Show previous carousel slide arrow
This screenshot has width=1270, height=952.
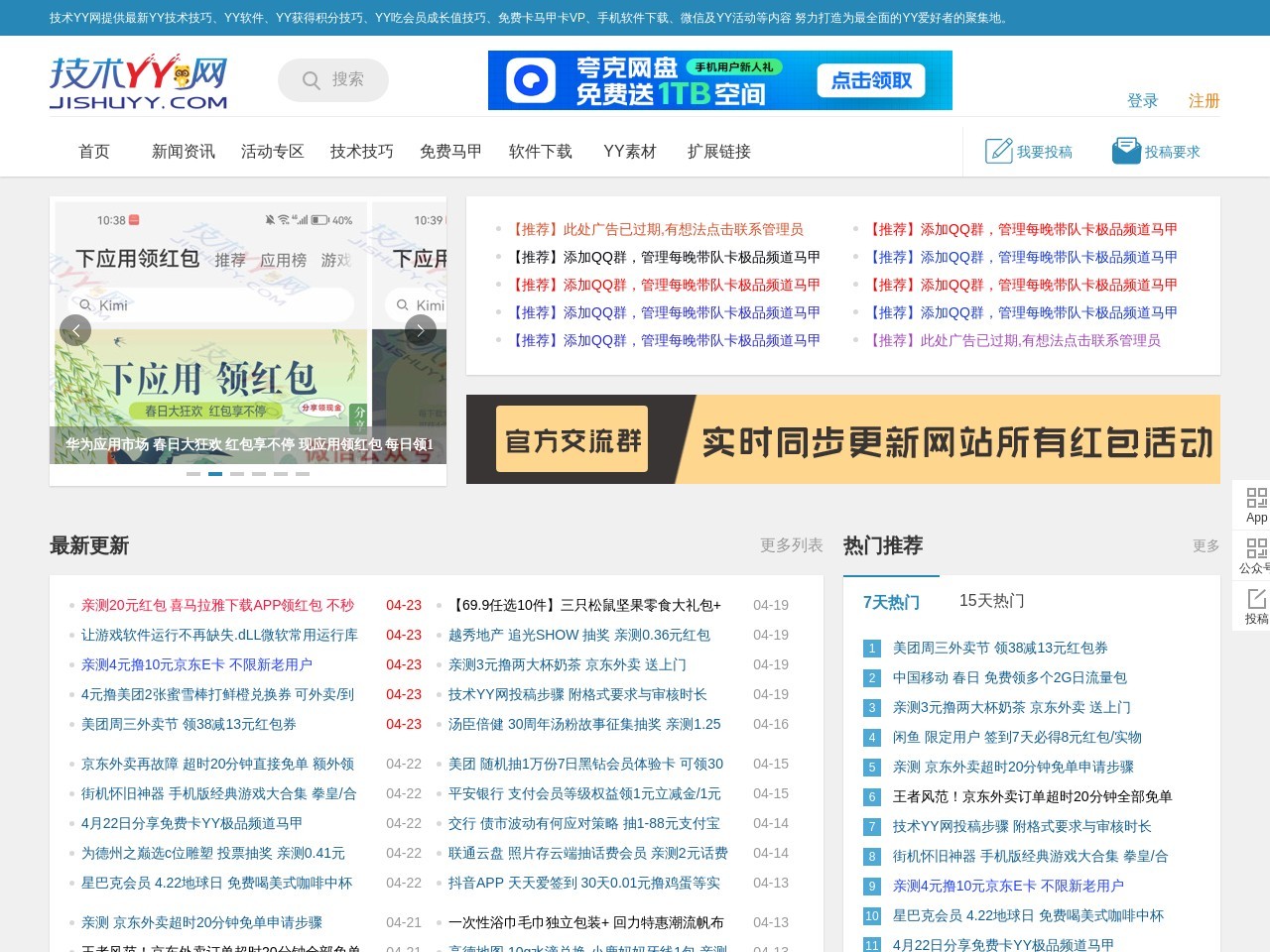(x=75, y=330)
